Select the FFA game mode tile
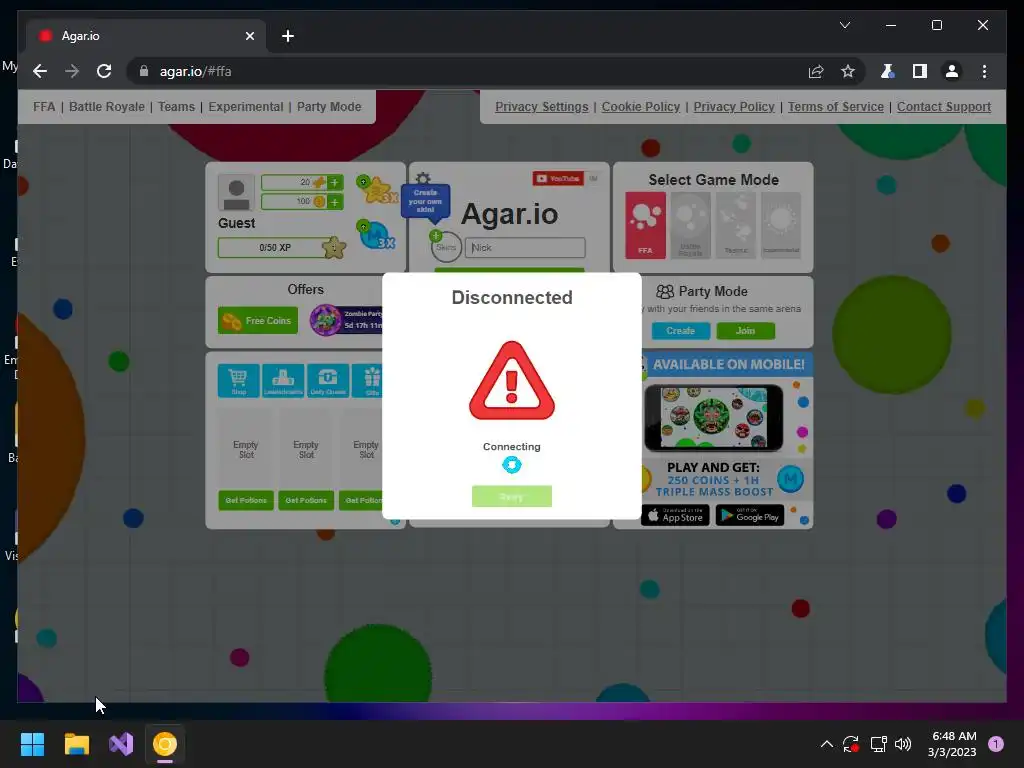The width and height of the screenshot is (1024, 768). [645, 225]
